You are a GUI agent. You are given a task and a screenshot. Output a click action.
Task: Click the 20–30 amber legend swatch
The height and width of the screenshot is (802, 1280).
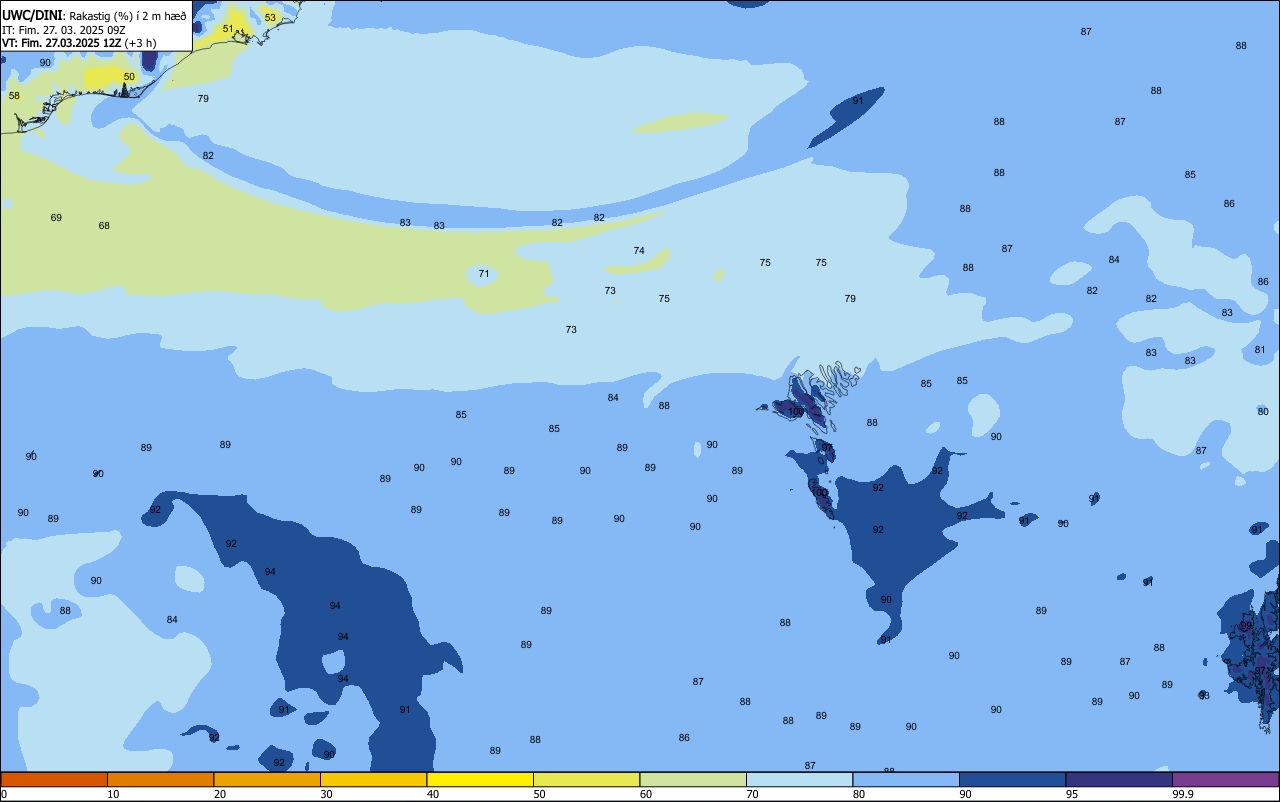(267, 779)
